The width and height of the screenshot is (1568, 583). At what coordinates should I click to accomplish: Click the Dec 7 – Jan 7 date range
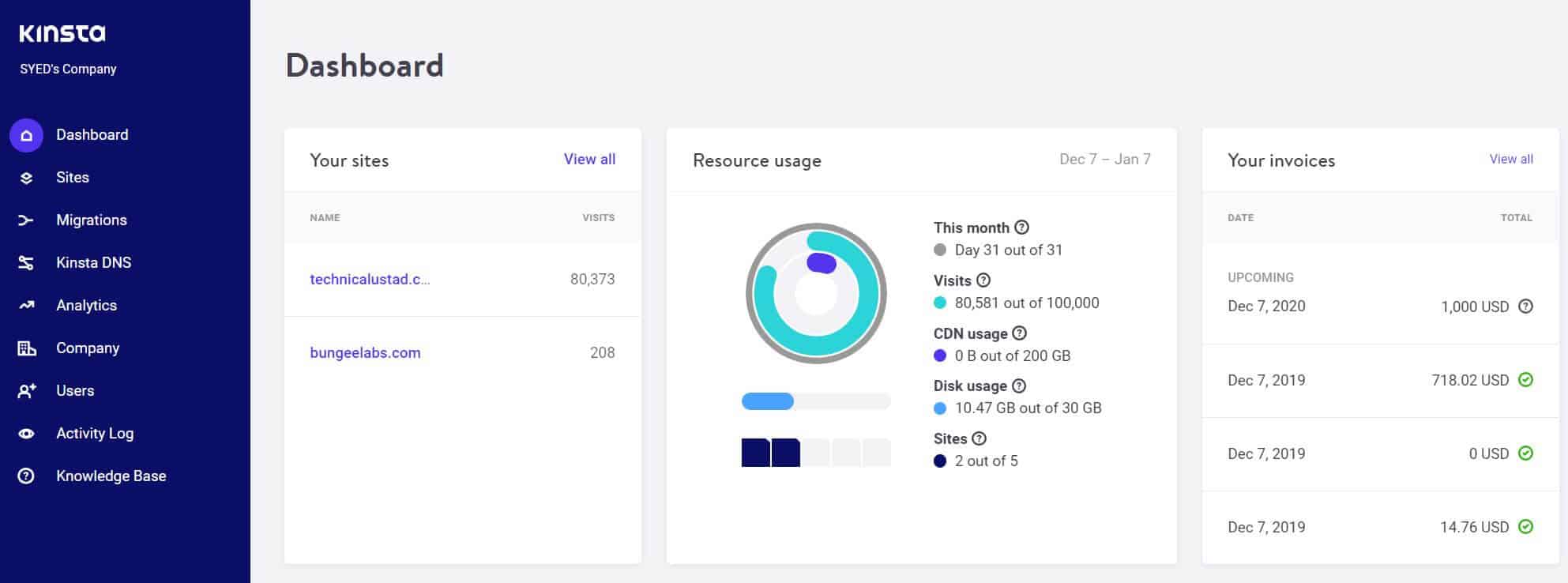click(x=1104, y=160)
